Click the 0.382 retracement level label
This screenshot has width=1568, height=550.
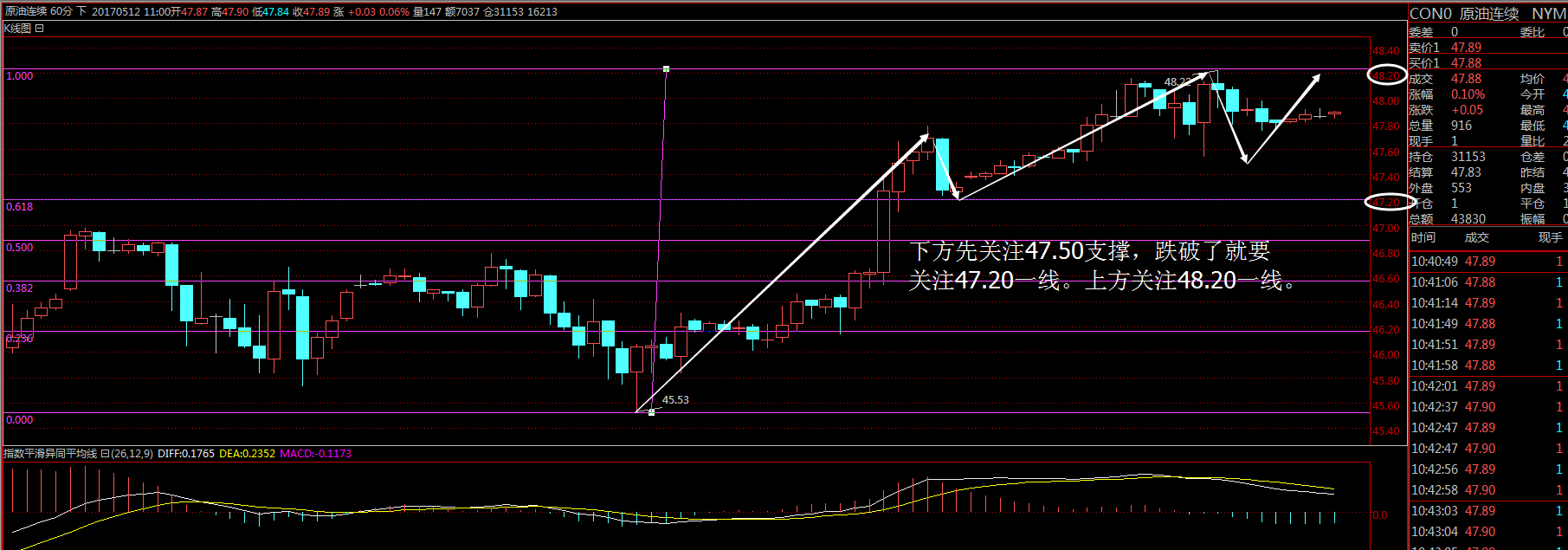(19, 288)
